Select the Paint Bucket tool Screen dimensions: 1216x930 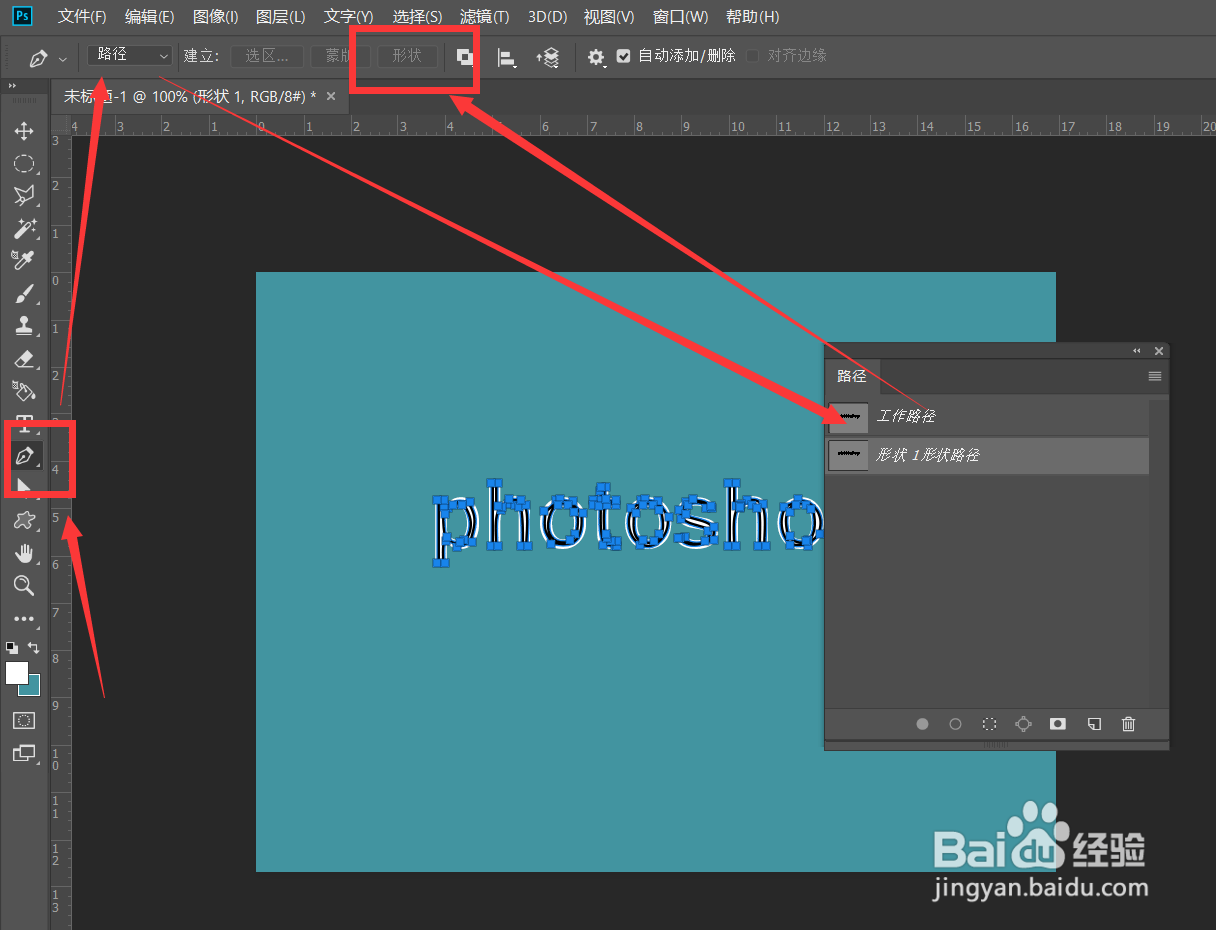[x=24, y=390]
